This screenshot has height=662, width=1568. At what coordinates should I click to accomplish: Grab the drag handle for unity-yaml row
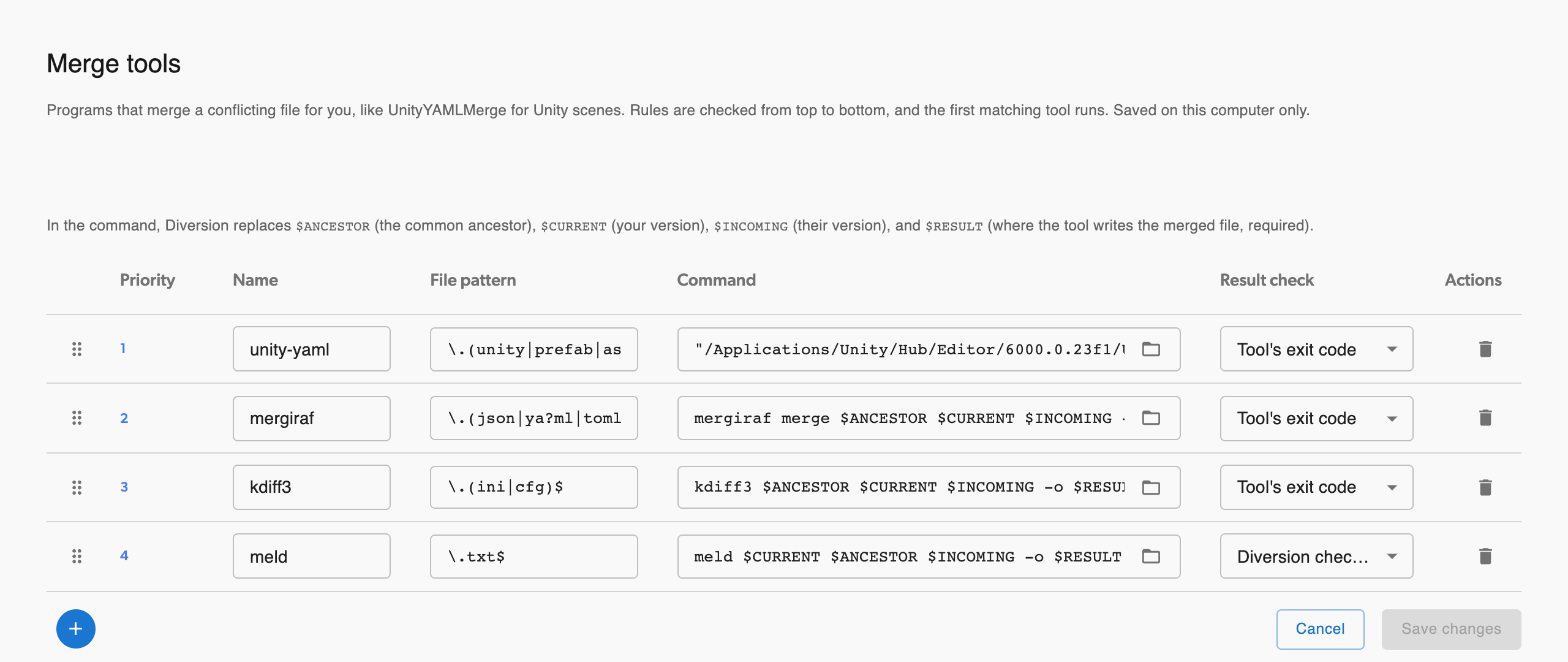77,349
